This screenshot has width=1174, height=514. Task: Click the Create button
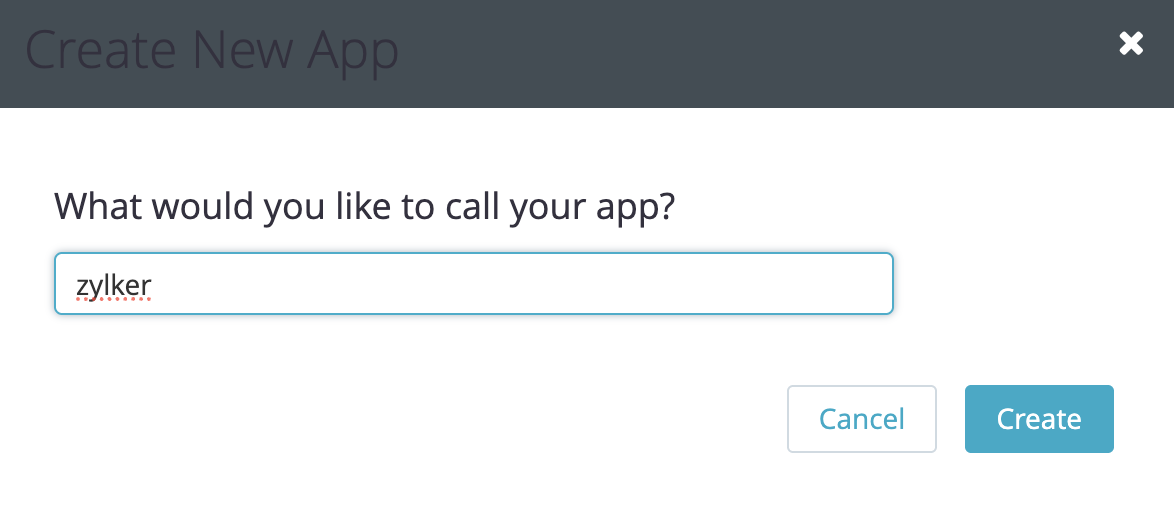click(x=1039, y=419)
